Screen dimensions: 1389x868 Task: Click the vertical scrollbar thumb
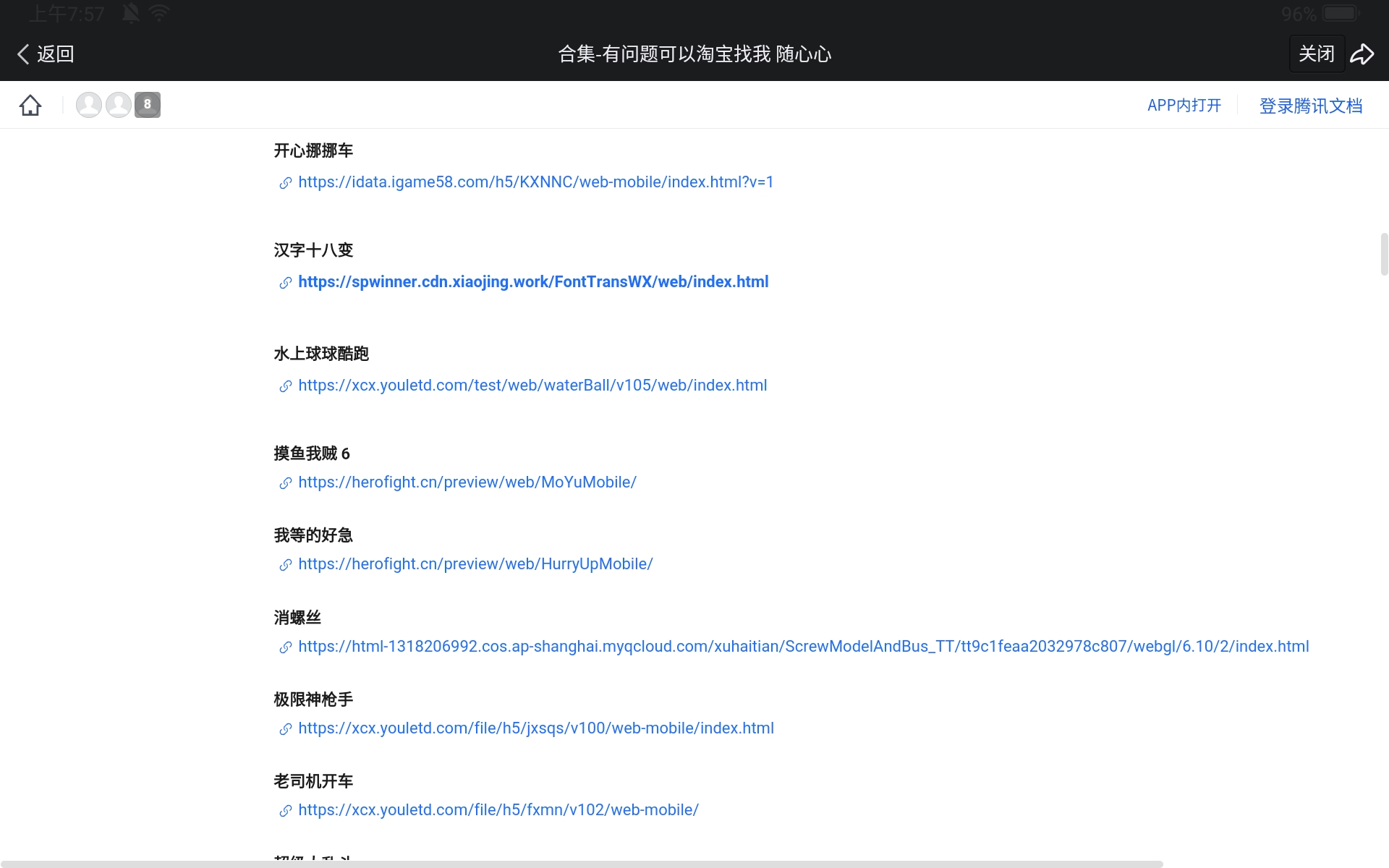pos(1384,254)
